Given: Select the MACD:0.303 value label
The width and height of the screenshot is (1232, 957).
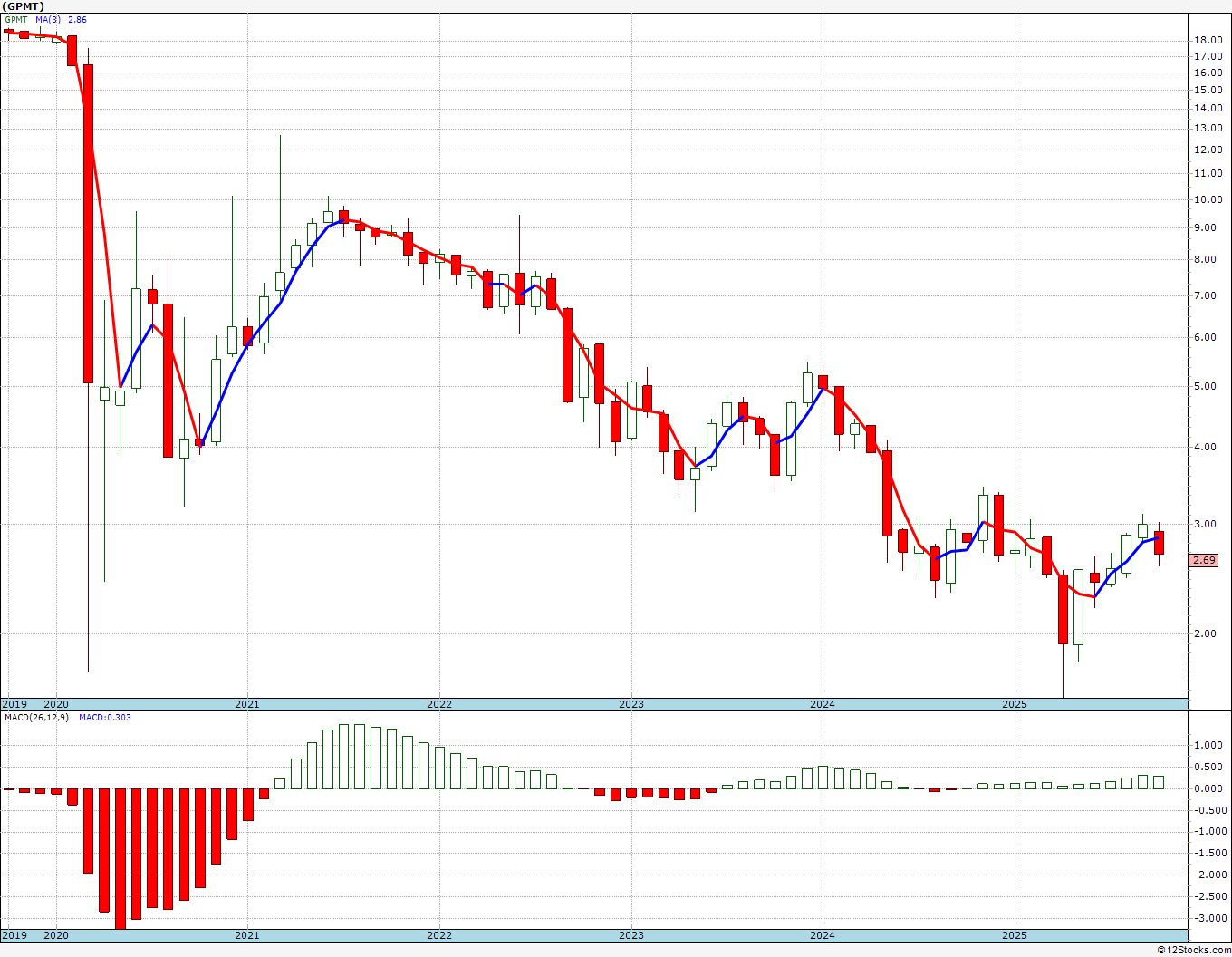Looking at the screenshot, I should (105, 718).
